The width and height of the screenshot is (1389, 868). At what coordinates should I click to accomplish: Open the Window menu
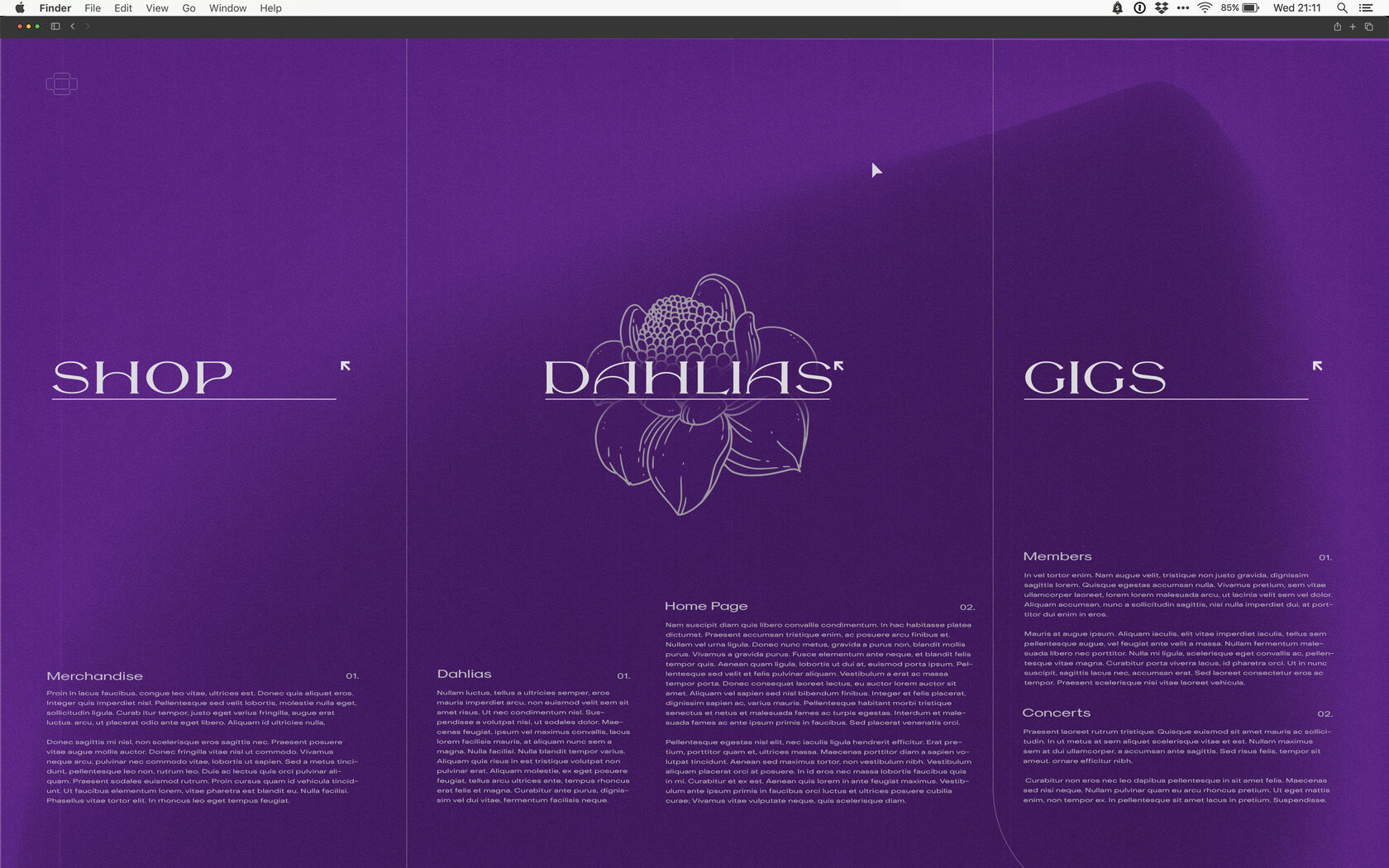[227, 8]
